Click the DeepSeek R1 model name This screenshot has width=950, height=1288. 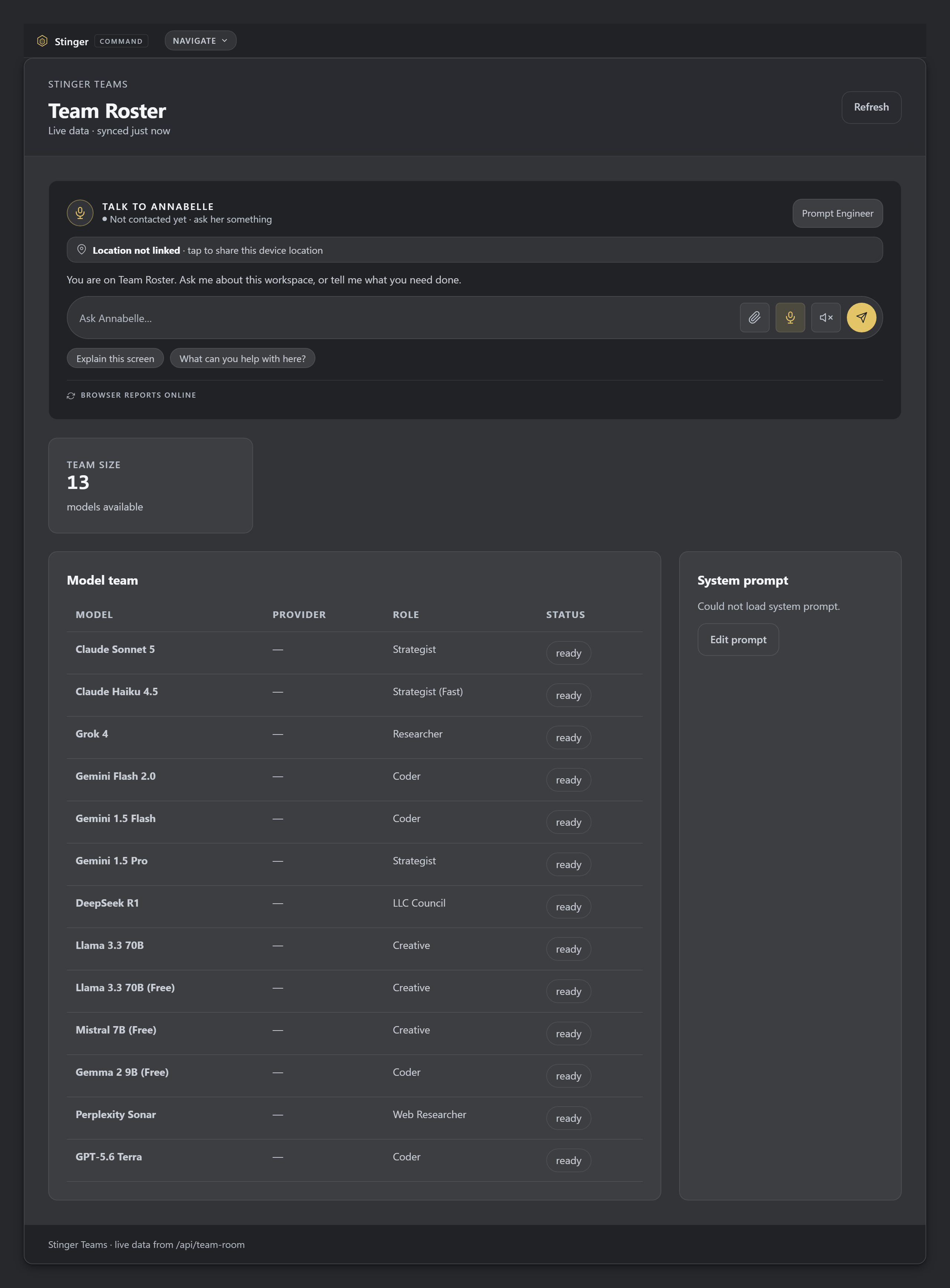[107, 903]
